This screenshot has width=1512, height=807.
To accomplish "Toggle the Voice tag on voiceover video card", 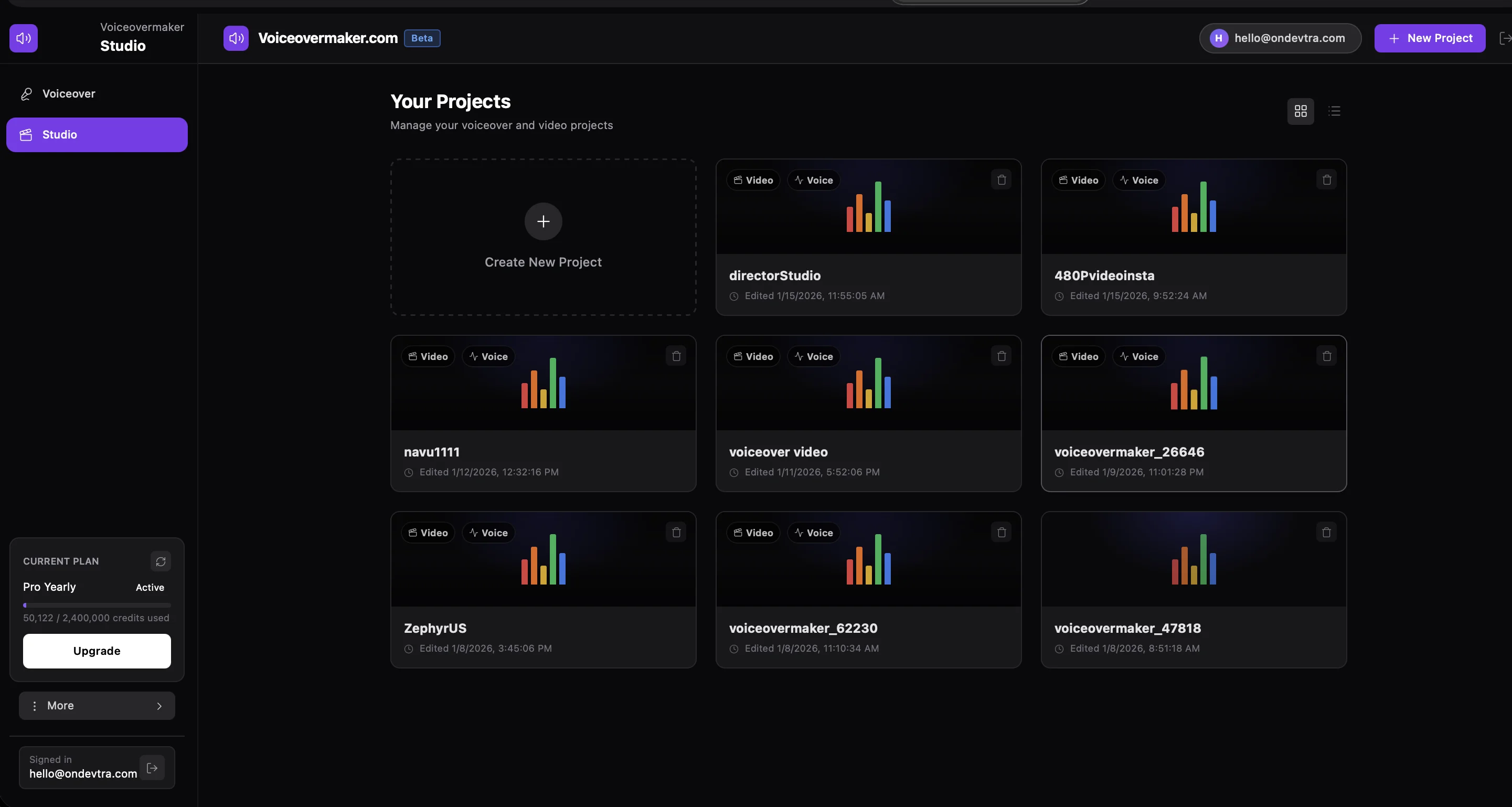I will coord(814,356).
